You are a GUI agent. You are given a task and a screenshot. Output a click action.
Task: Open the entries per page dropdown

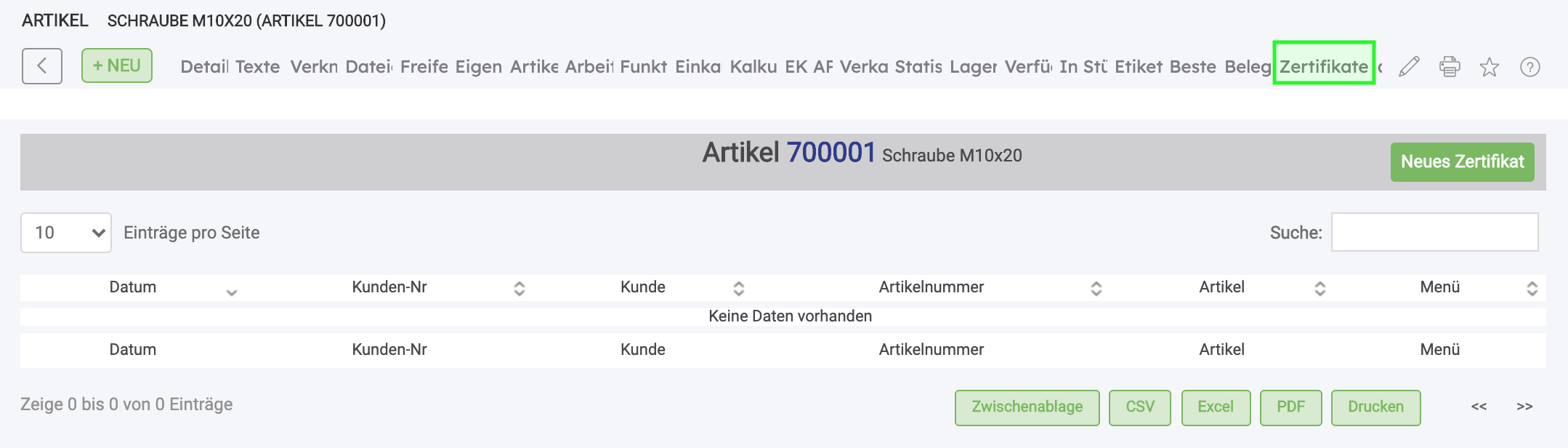coord(66,233)
